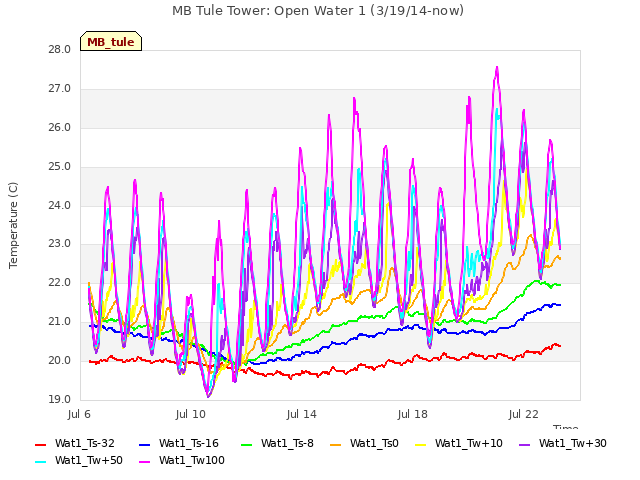The height and width of the screenshot is (480, 640).
Task: Select the Wat1_Tw+10 legend label
Action: pyautogui.click(x=469, y=444)
